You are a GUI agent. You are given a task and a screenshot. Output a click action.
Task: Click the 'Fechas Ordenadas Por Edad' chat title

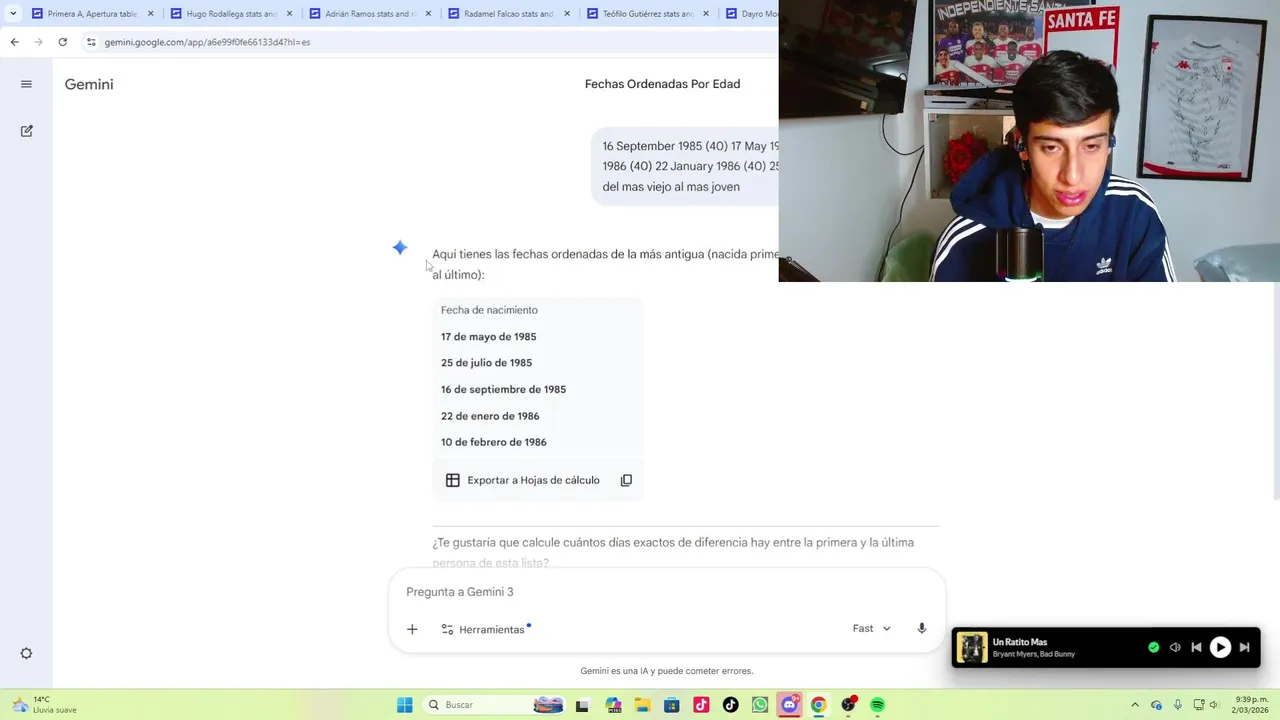(662, 84)
